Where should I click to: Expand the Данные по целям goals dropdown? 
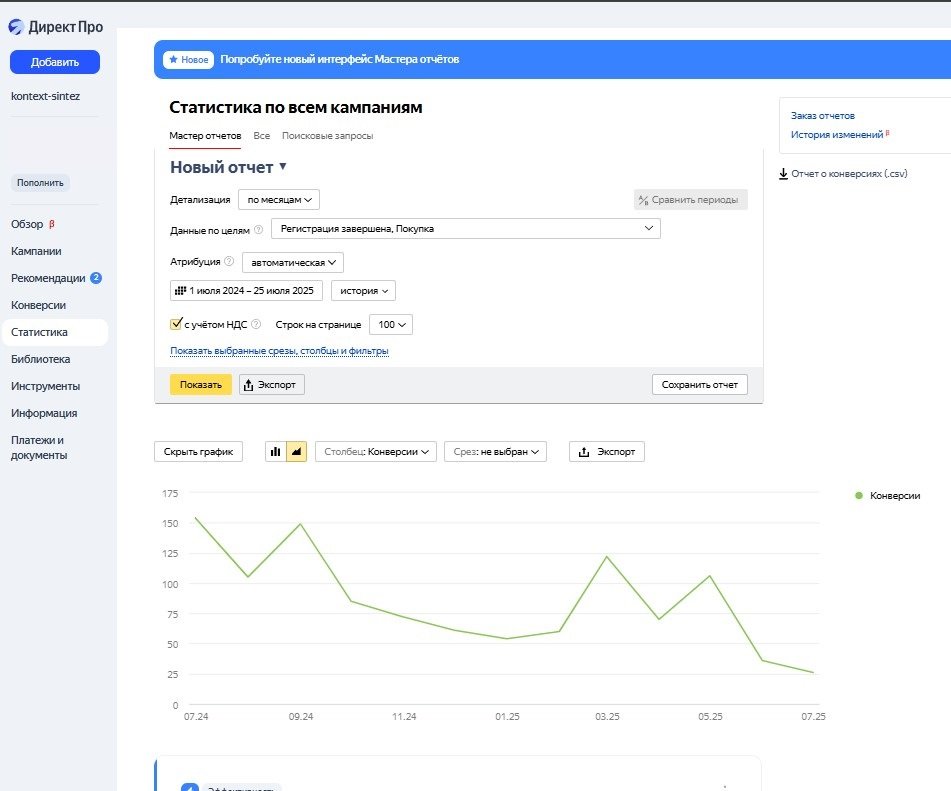click(465, 229)
